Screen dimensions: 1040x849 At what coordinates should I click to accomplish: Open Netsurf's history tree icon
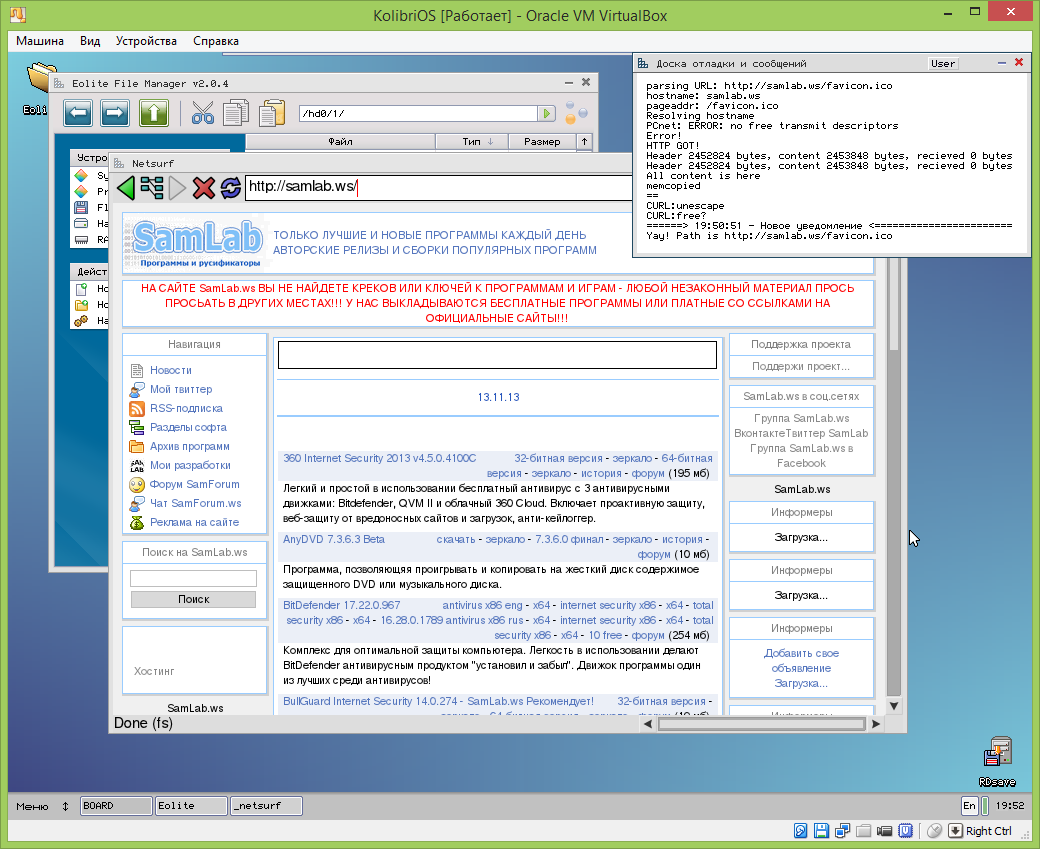click(151, 188)
